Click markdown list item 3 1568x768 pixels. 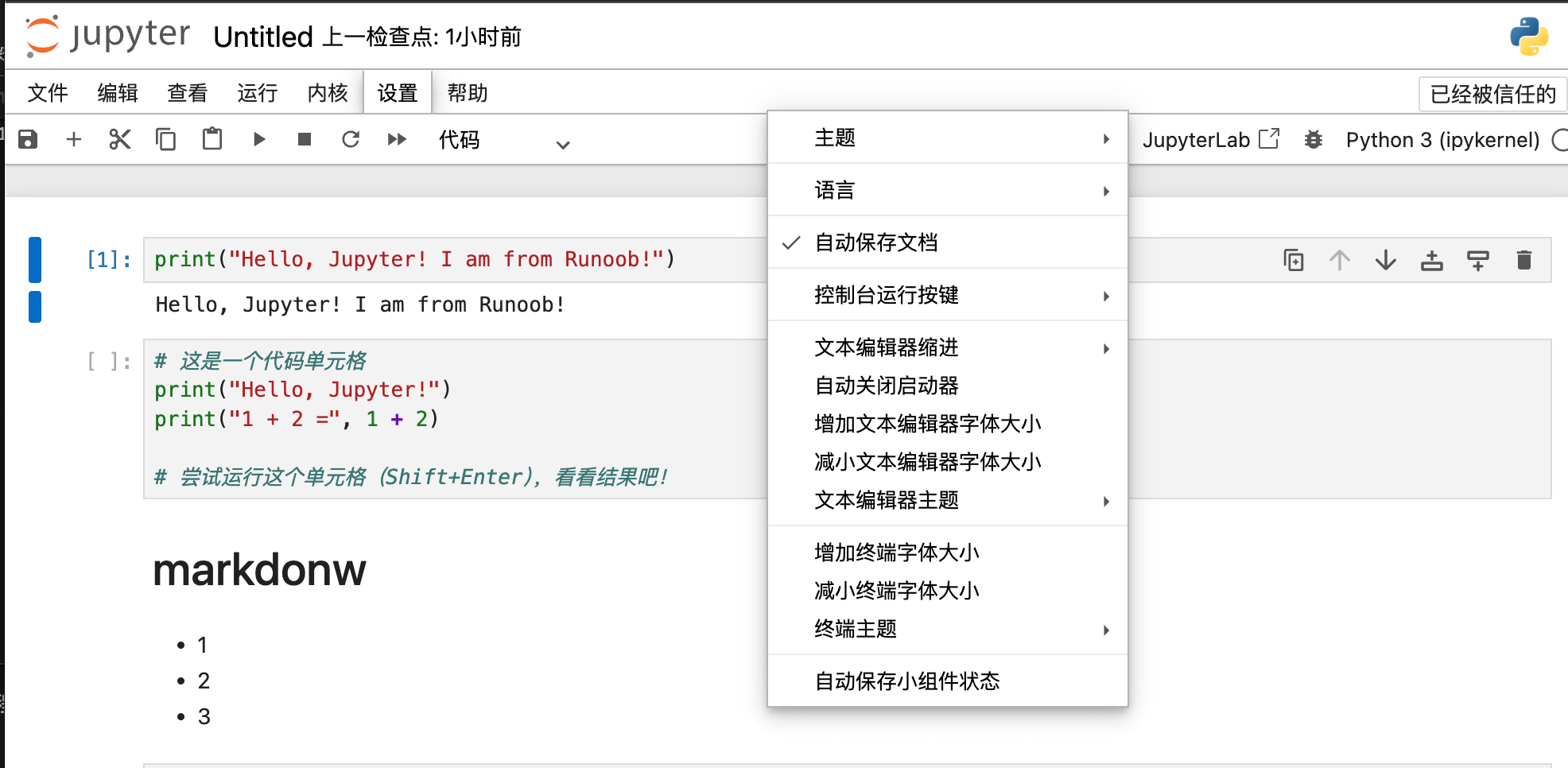tap(204, 717)
